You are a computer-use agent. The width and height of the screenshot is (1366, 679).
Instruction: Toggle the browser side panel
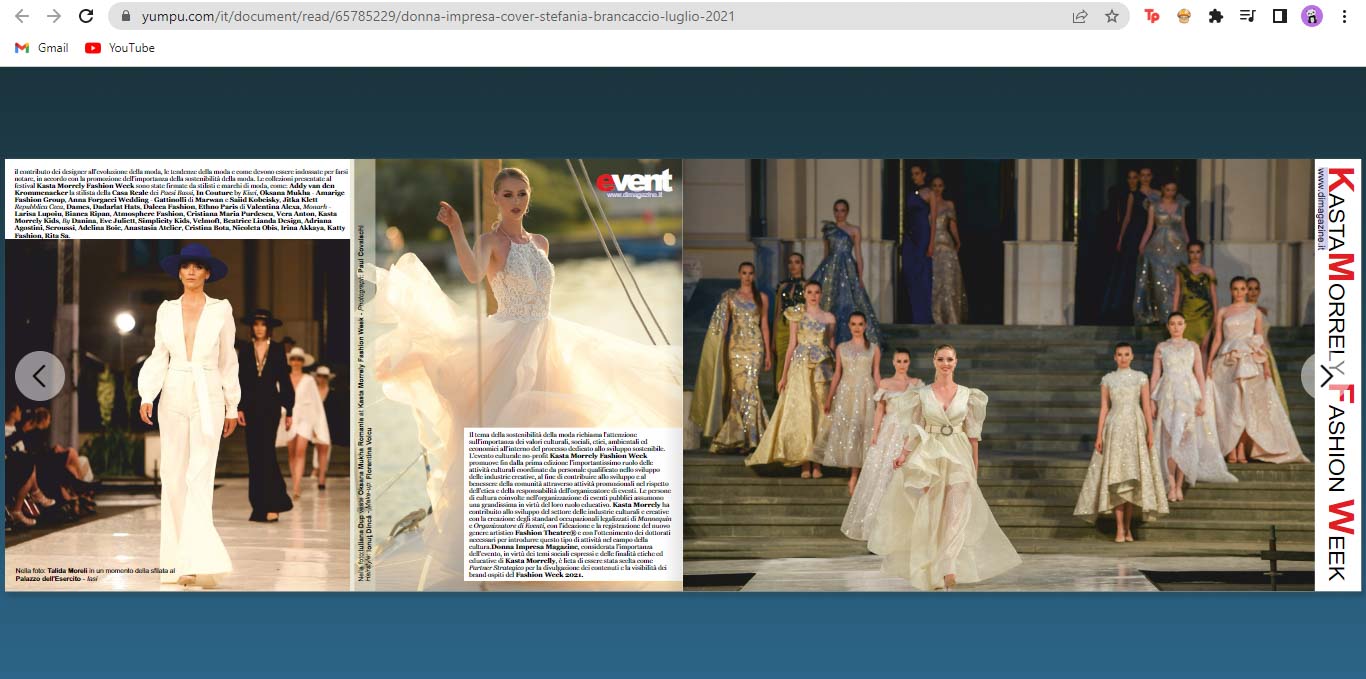click(x=1279, y=16)
